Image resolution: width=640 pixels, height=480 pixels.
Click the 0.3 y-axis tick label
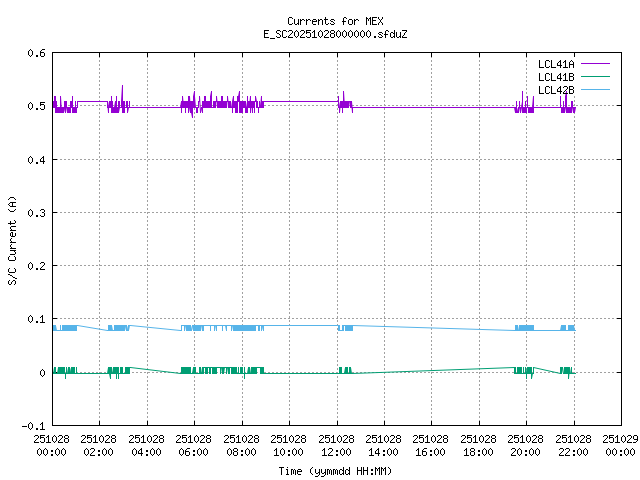click(x=35, y=213)
